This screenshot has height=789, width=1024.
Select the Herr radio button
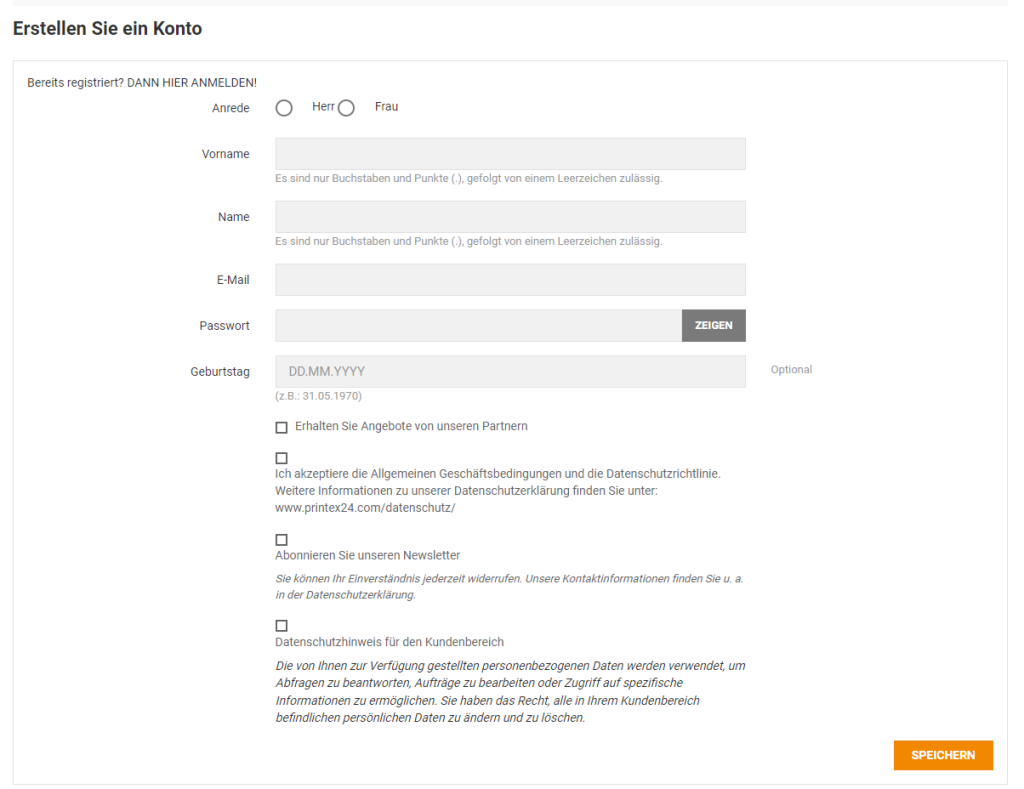[284, 108]
